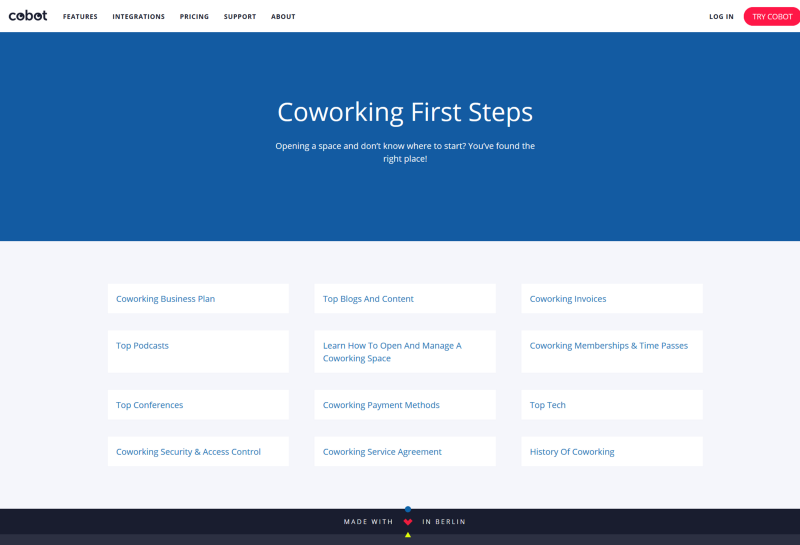Click the red heart icon in footer
Screen dimensions: 800x545
coord(408,522)
